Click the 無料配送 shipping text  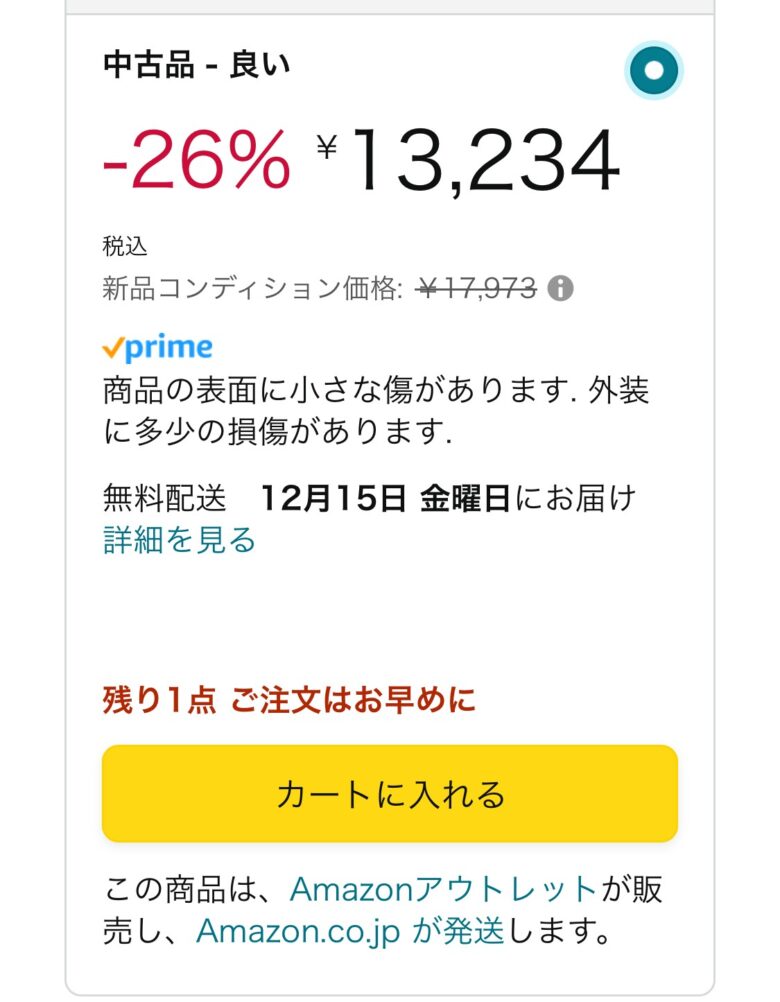click(165, 497)
